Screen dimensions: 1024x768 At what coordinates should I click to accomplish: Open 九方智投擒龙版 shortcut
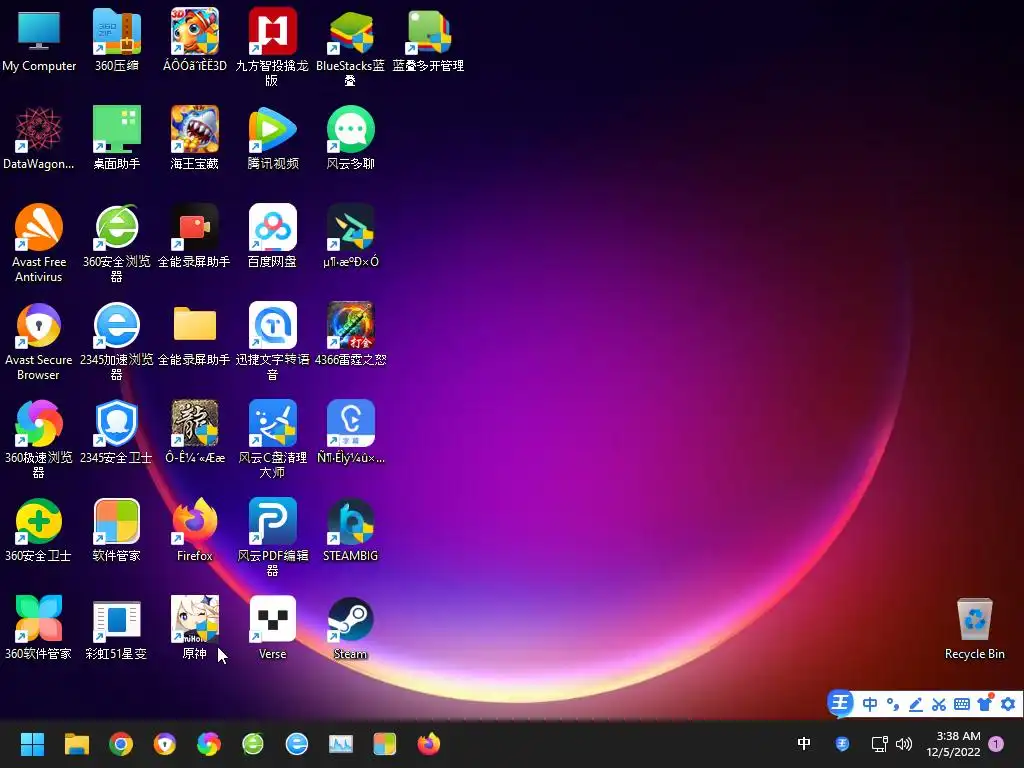coord(272,47)
